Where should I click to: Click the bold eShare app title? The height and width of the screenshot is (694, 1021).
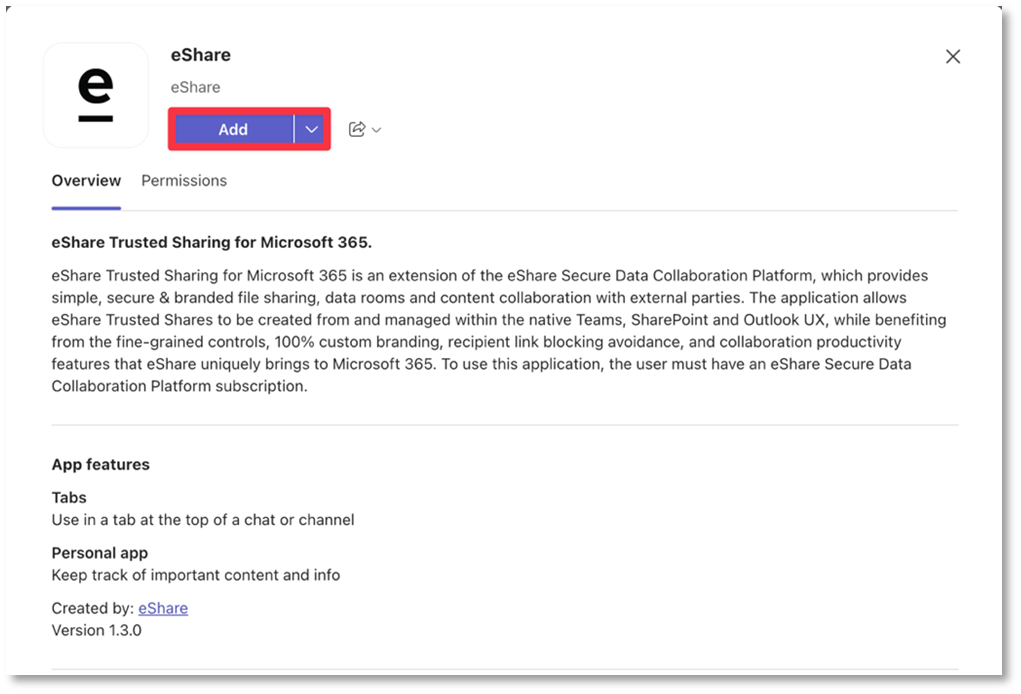coord(201,55)
